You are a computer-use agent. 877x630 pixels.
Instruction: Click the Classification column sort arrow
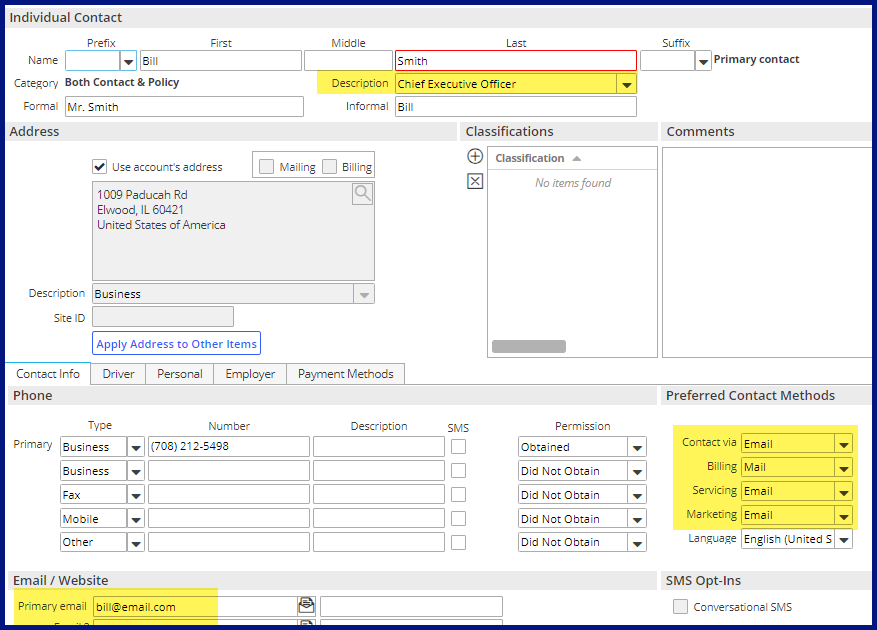pyautogui.click(x=577, y=159)
